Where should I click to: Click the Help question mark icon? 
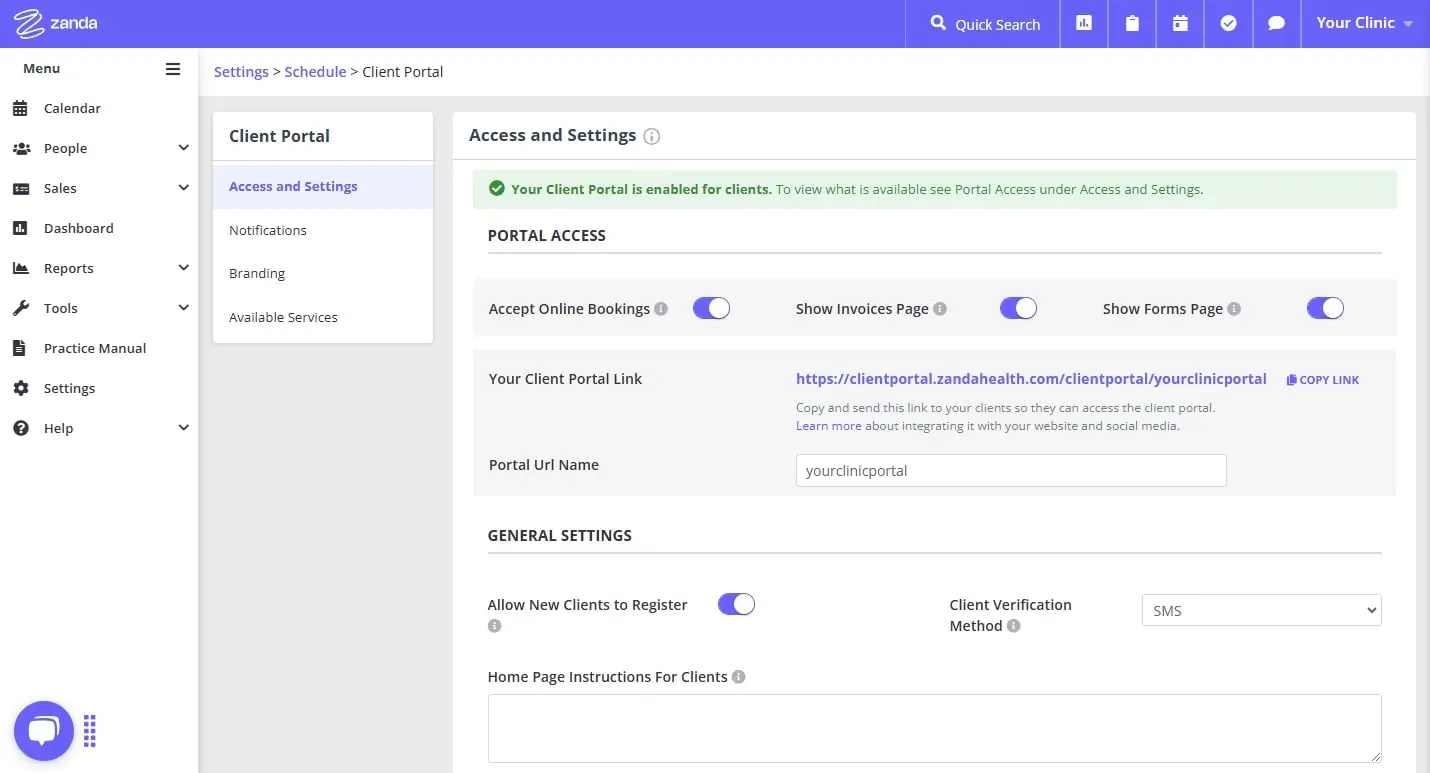[x=20, y=428]
